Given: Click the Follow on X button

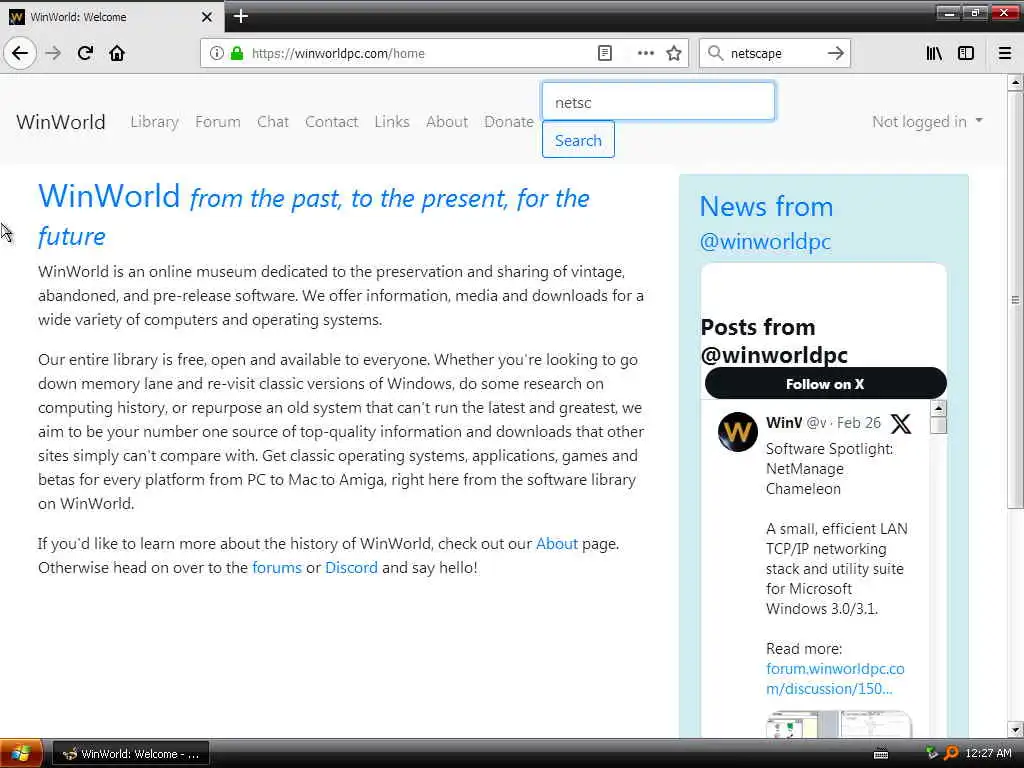Looking at the screenshot, I should (x=825, y=384).
